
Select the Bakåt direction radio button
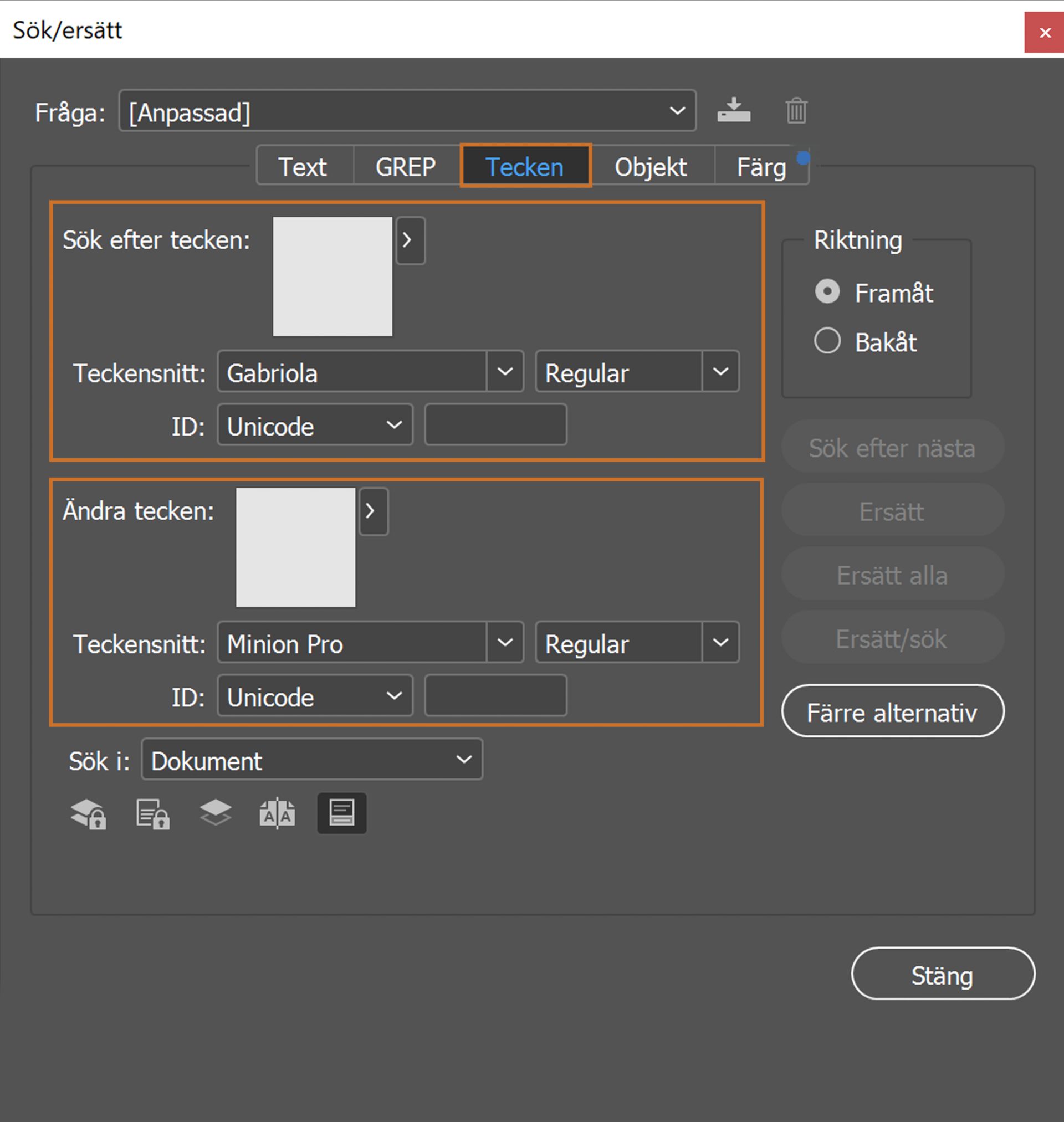[x=827, y=341]
